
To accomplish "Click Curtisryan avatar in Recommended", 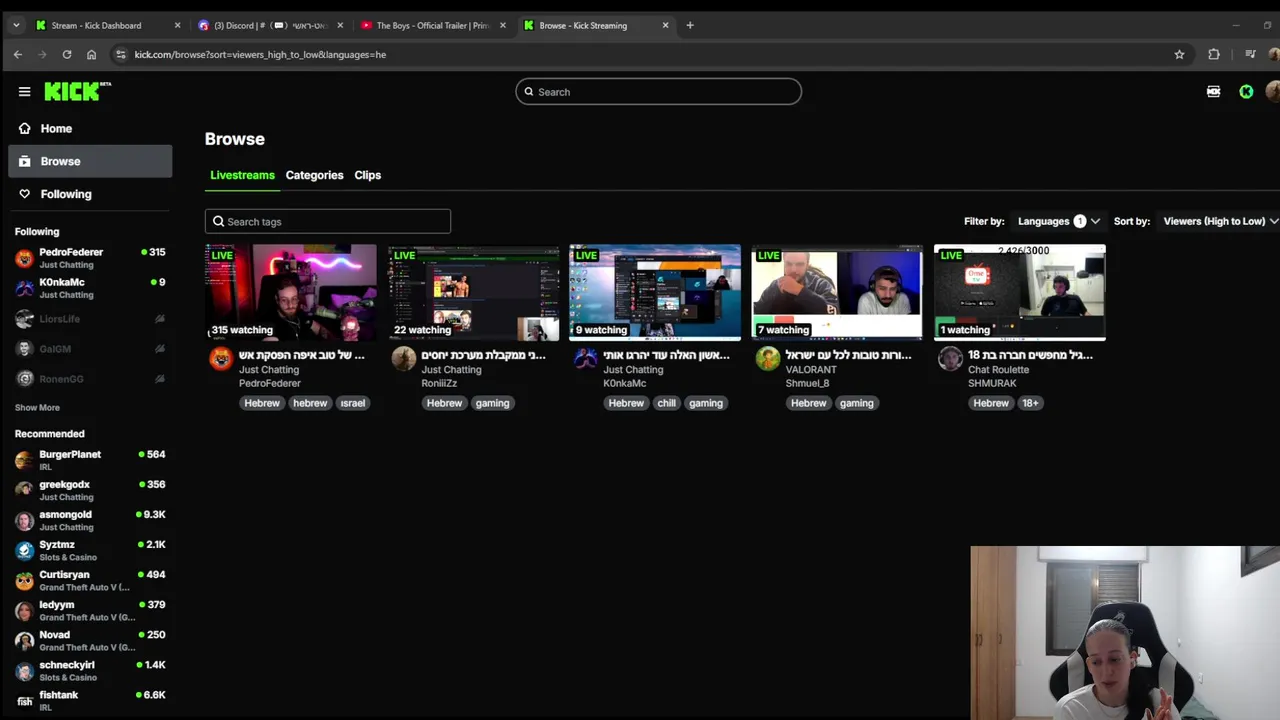I will coord(24,580).
